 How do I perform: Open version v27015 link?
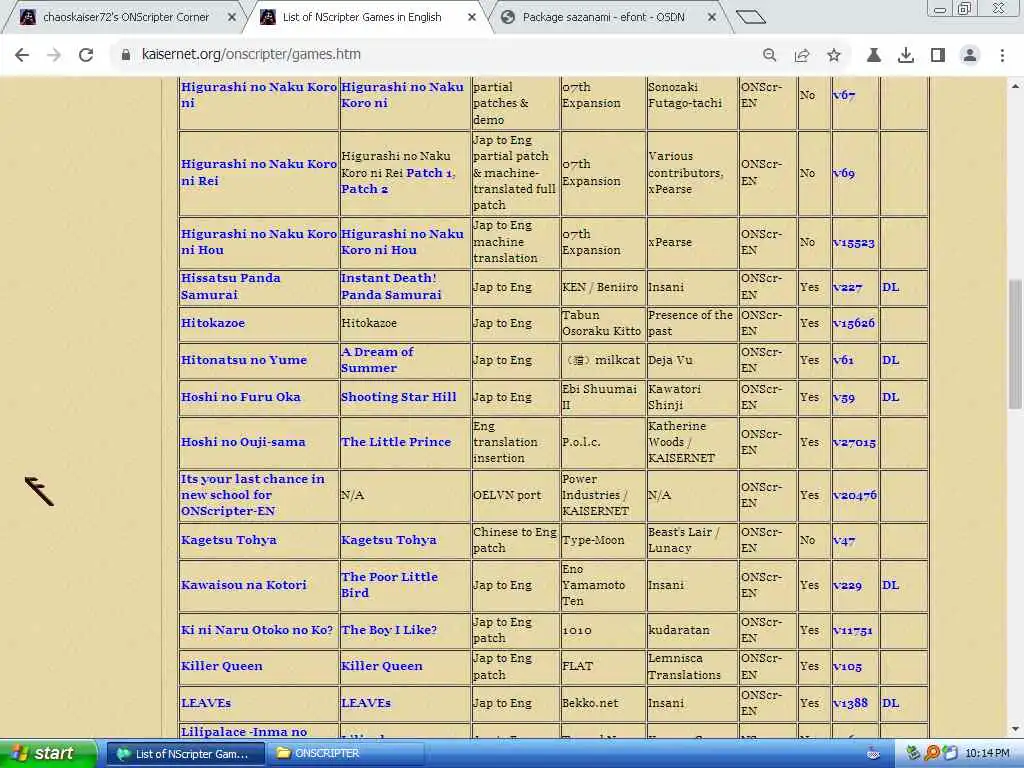[854, 443]
